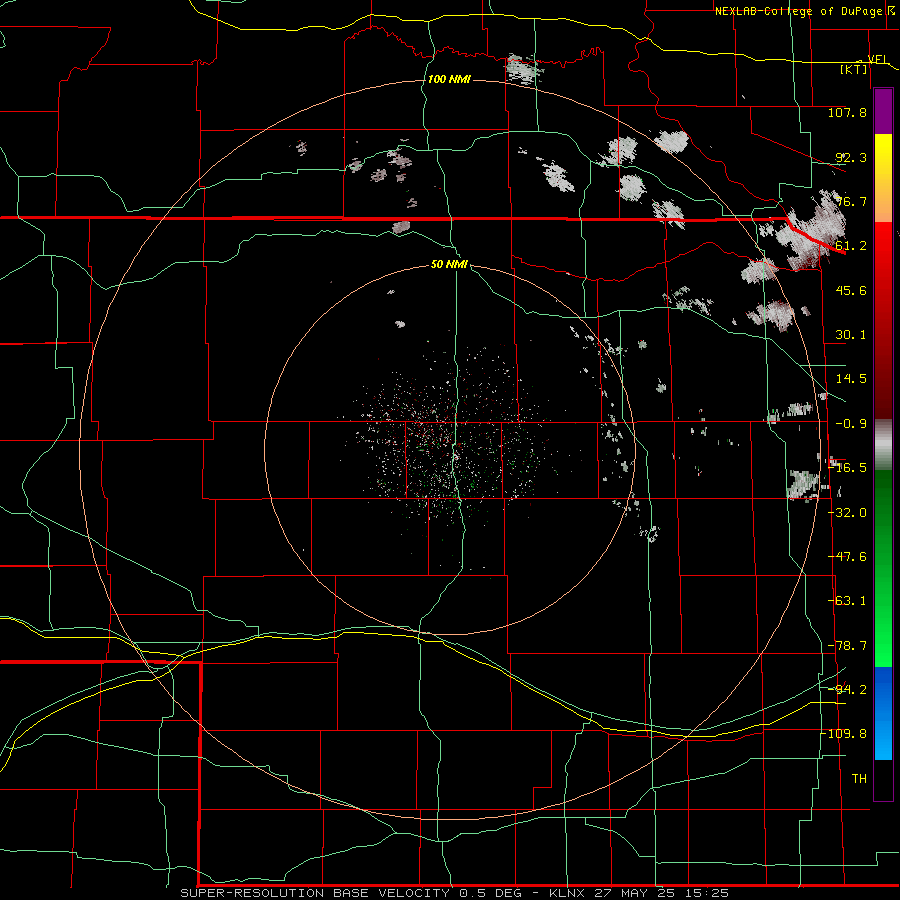Click the 50 NMI range ring label

pos(449,265)
